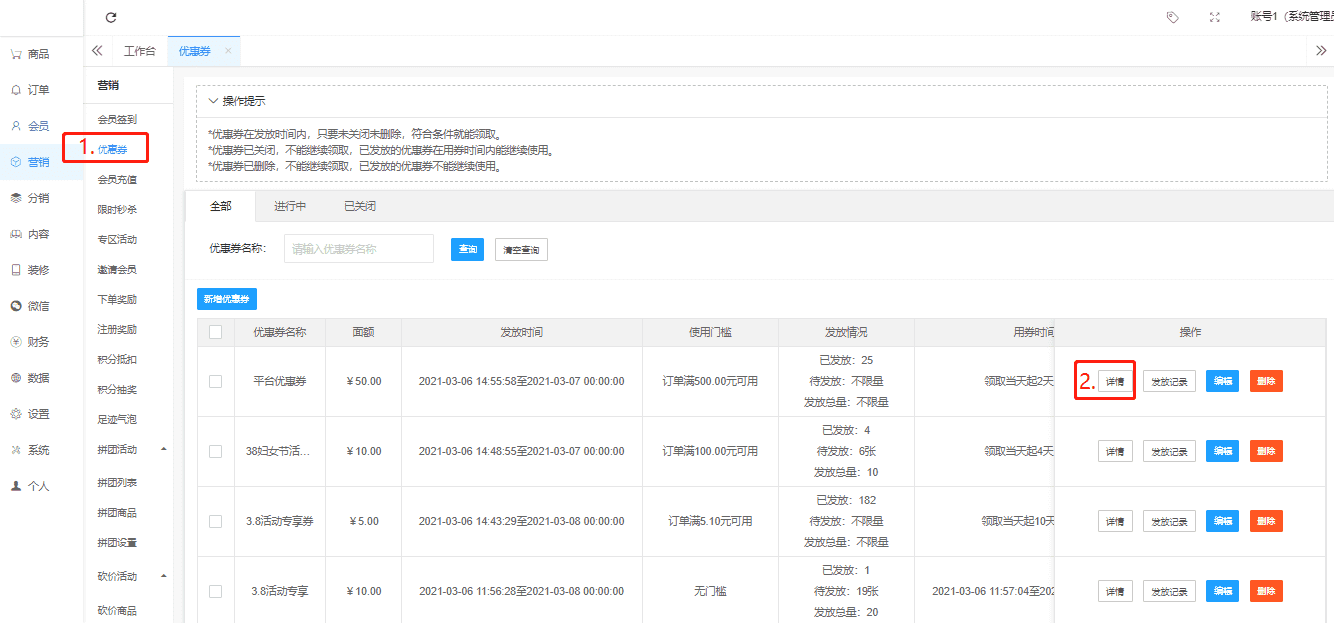Go to 财务 in left sidebar

coord(30,342)
